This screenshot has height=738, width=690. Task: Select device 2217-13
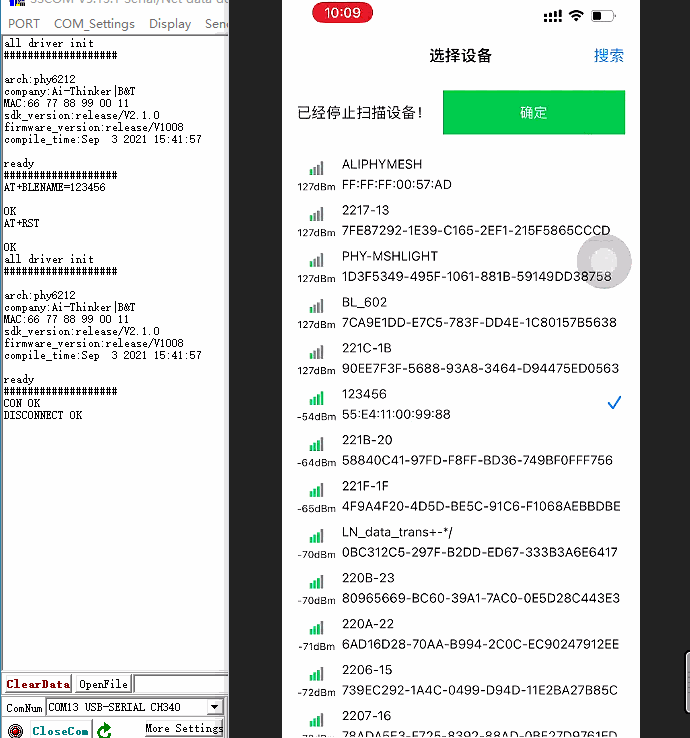(x=461, y=220)
